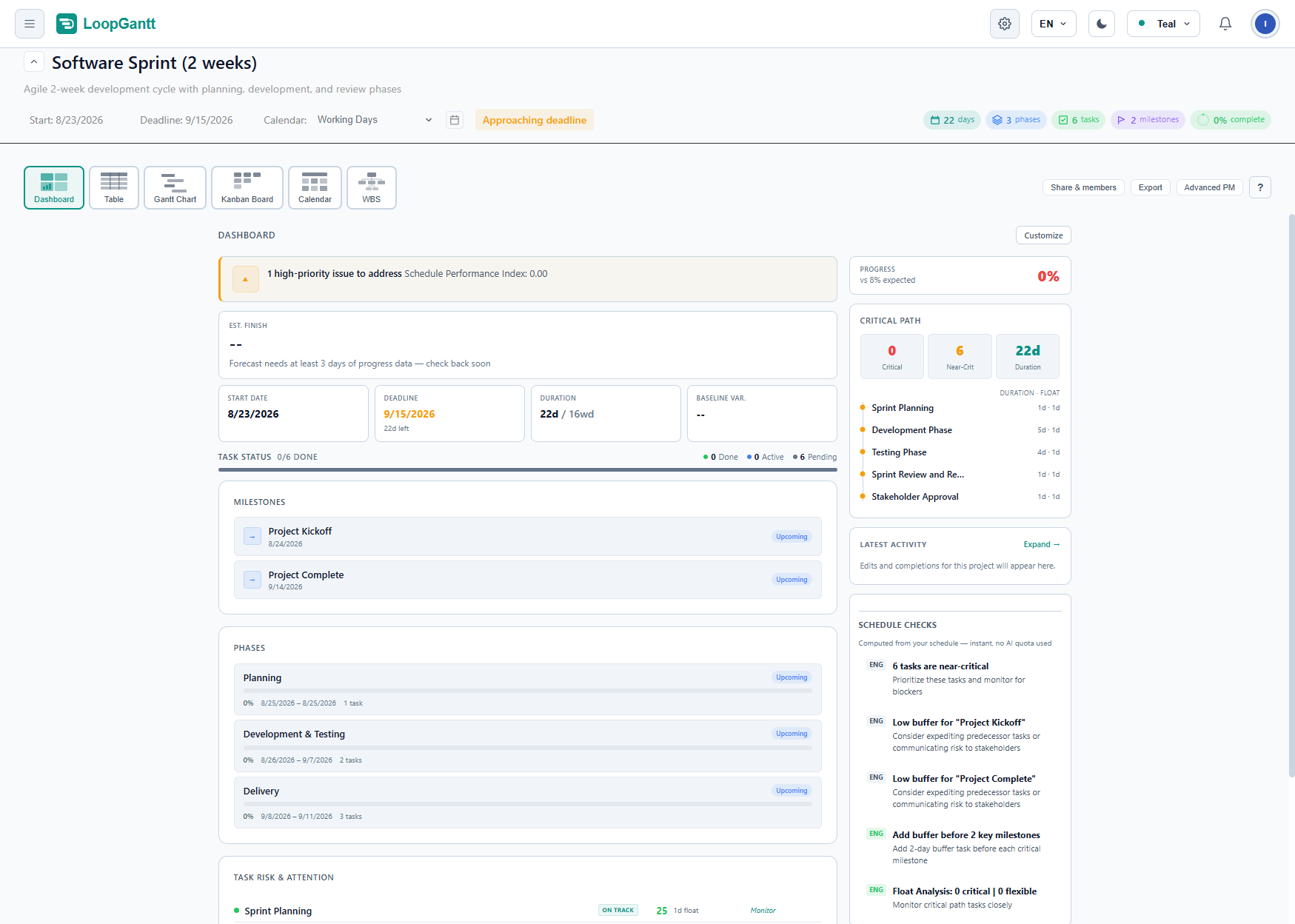
Task: Click the ON TRACK badge
Action: coord(618,910)
